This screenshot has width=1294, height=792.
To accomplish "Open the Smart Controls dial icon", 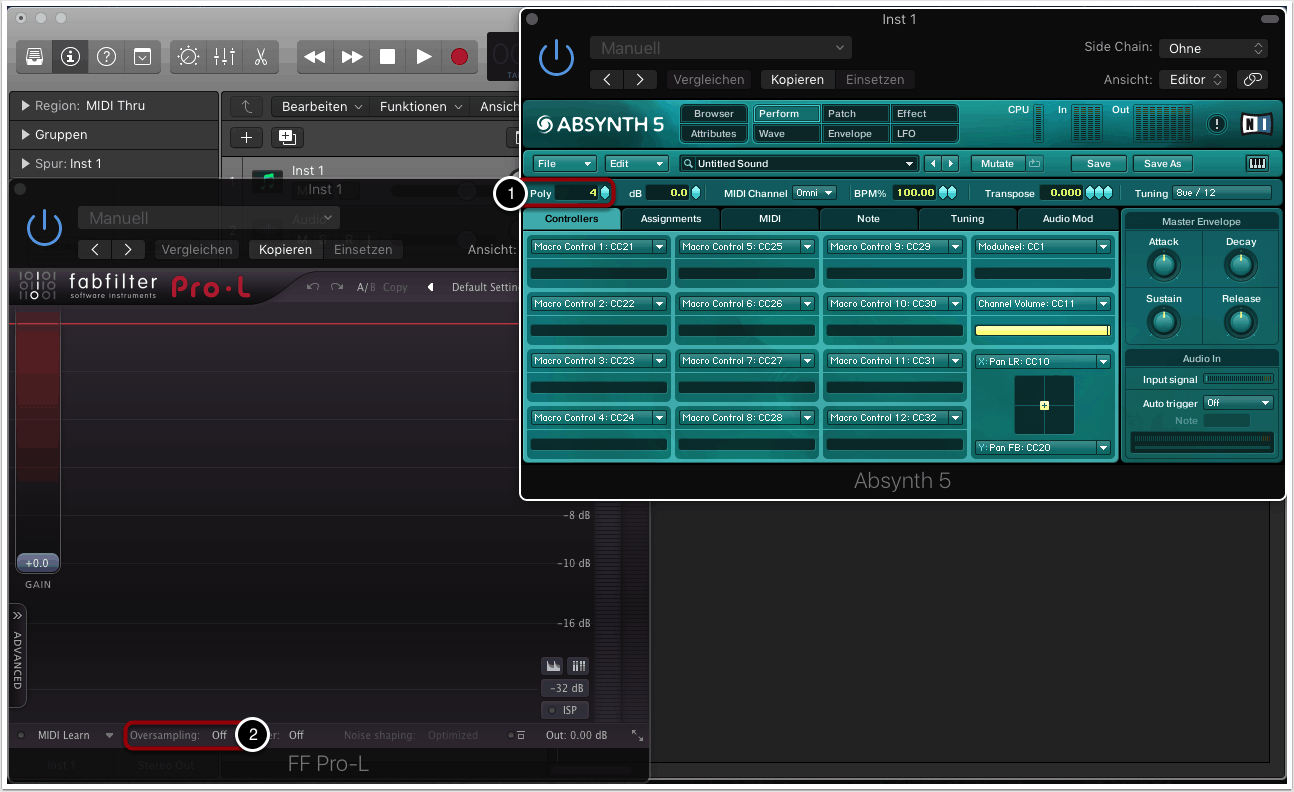I will [x=188, y=57].
